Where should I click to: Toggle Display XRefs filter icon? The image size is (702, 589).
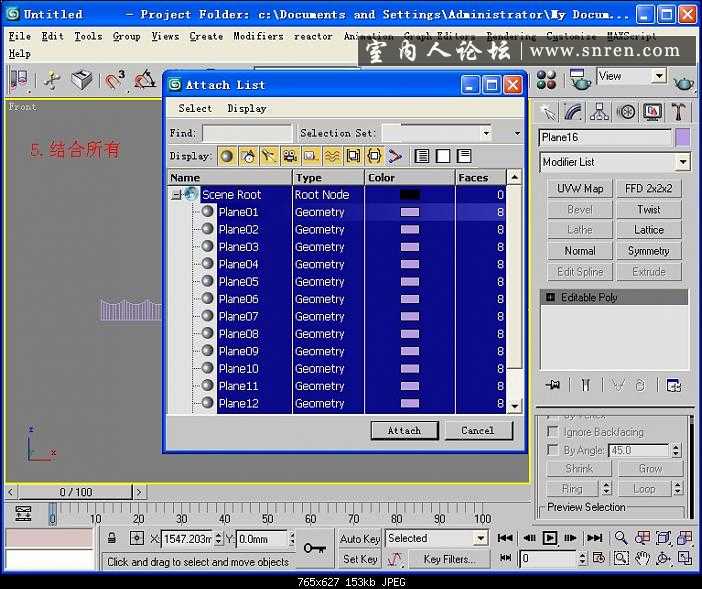point(374,156)
